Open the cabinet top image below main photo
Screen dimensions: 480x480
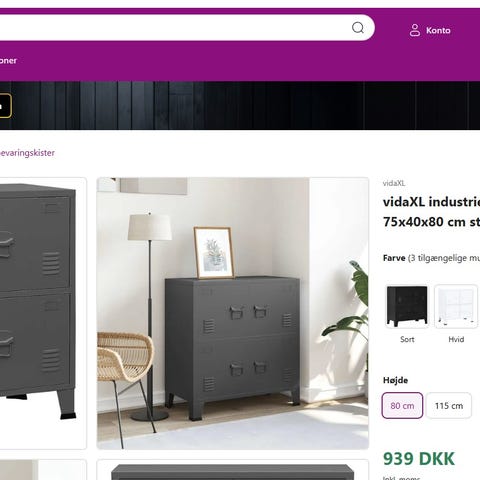coord(233,470)
